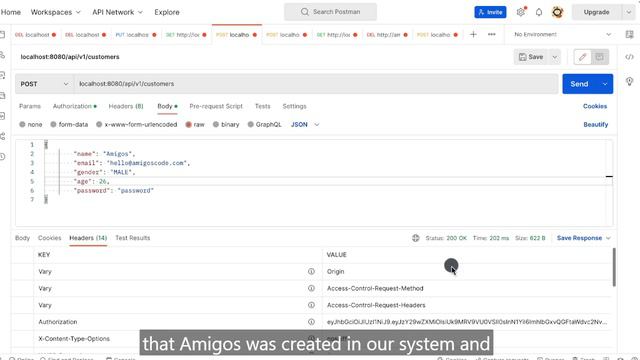Open the DEL http://am request tab
Image resolution: width=640 pixels, height=360 pixels.
[387, 35]
